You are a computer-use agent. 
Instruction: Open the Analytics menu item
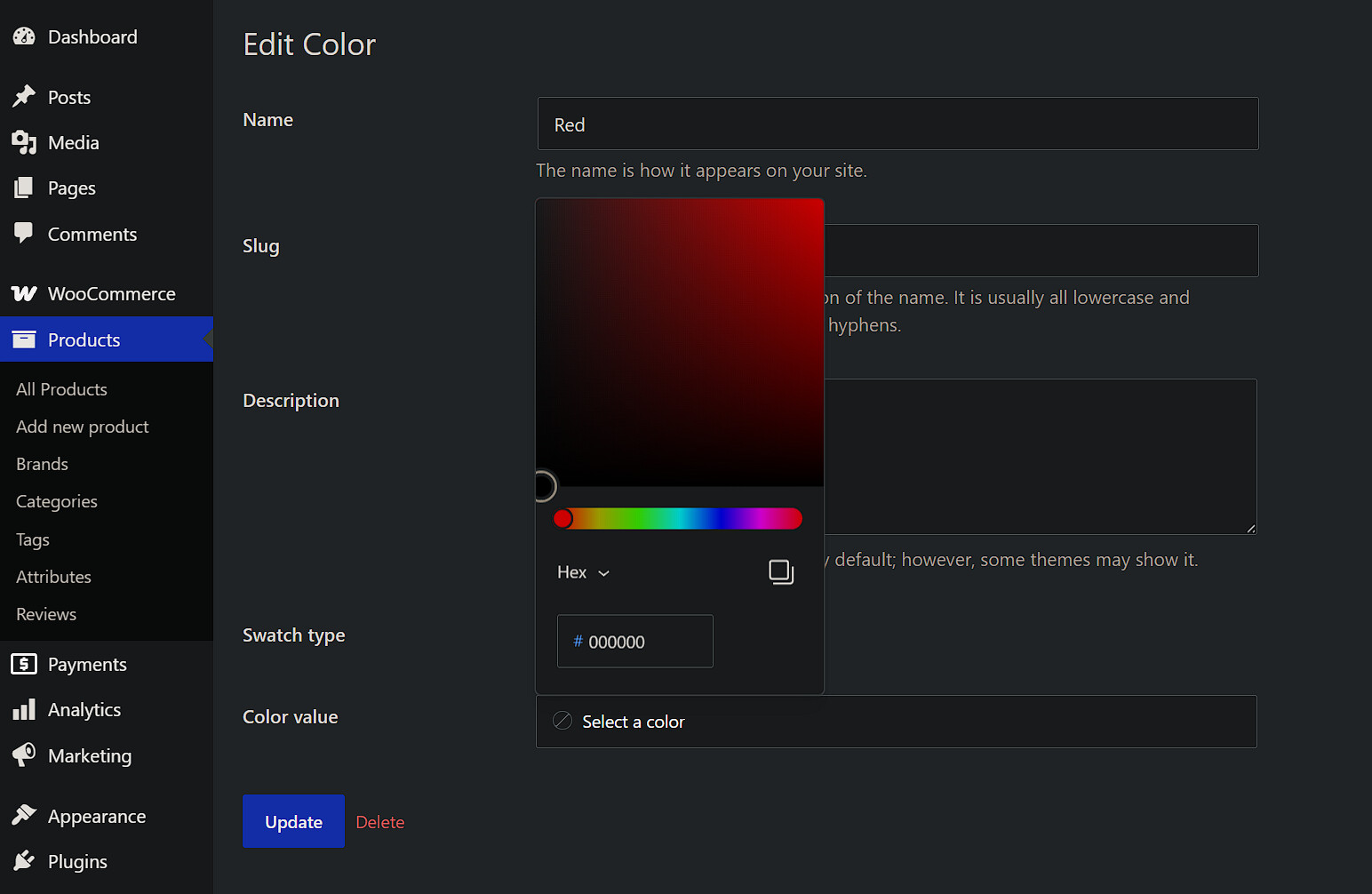(107, 709)
